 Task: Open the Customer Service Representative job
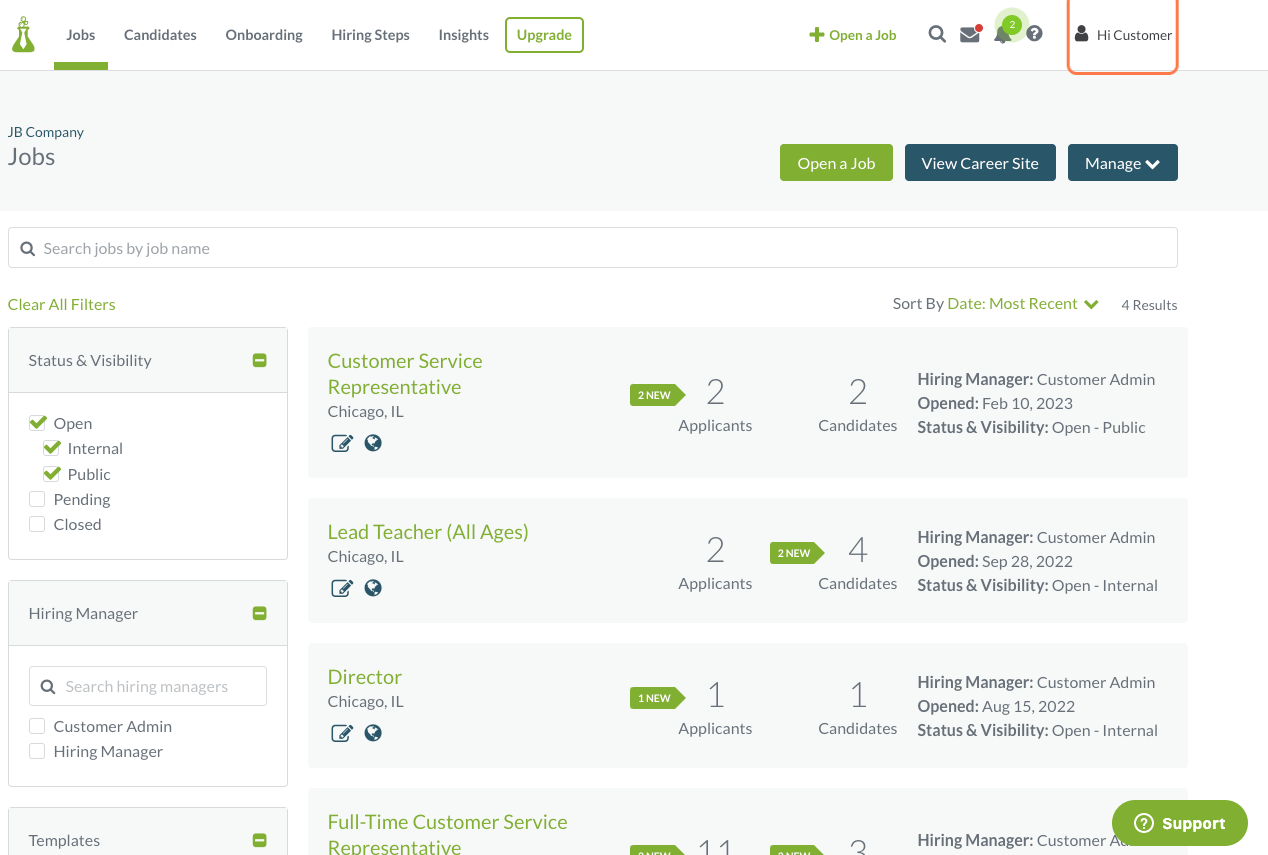pos(405,374)
